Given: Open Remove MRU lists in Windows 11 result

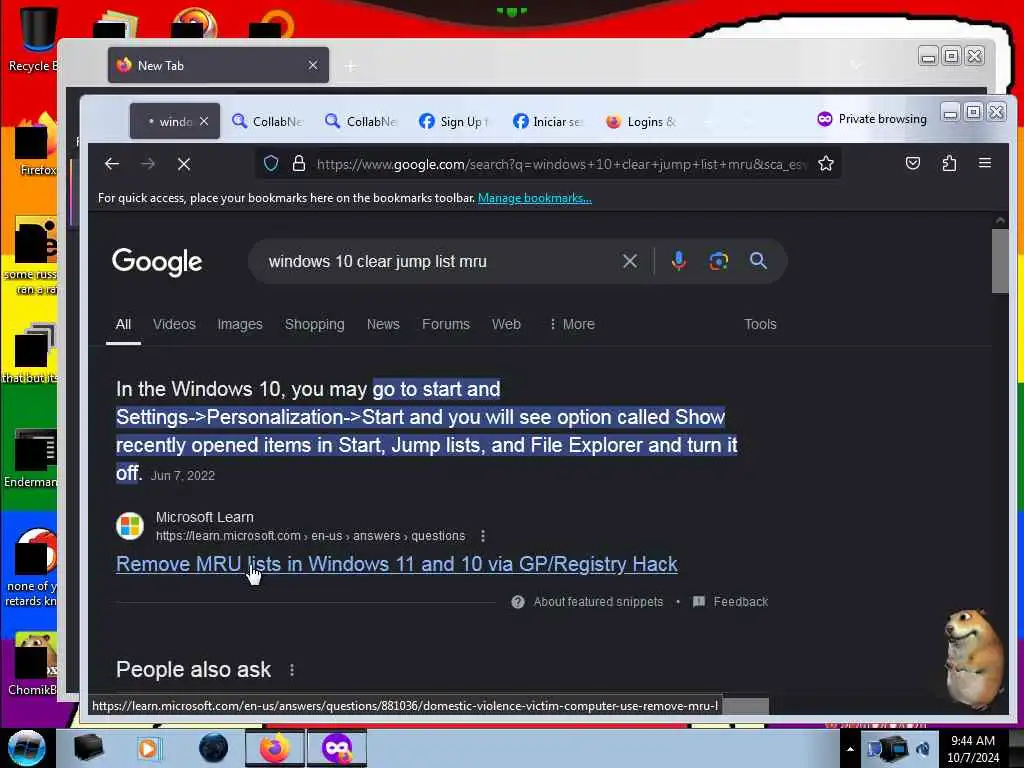Looking at the screenshot, I should coord(396,564).
